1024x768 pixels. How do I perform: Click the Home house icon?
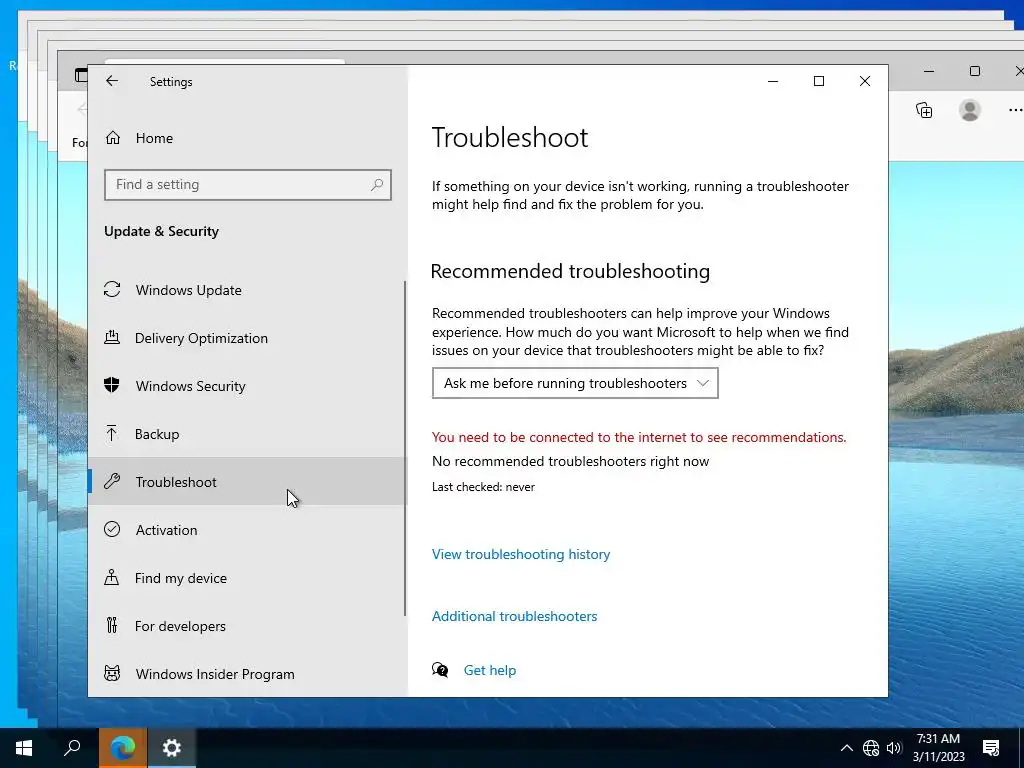point(113,138)
